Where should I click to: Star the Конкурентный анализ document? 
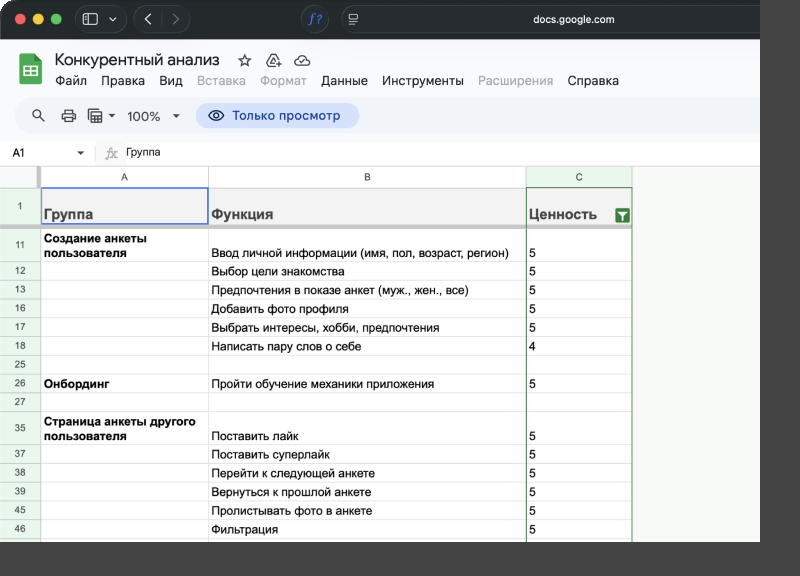244,61
